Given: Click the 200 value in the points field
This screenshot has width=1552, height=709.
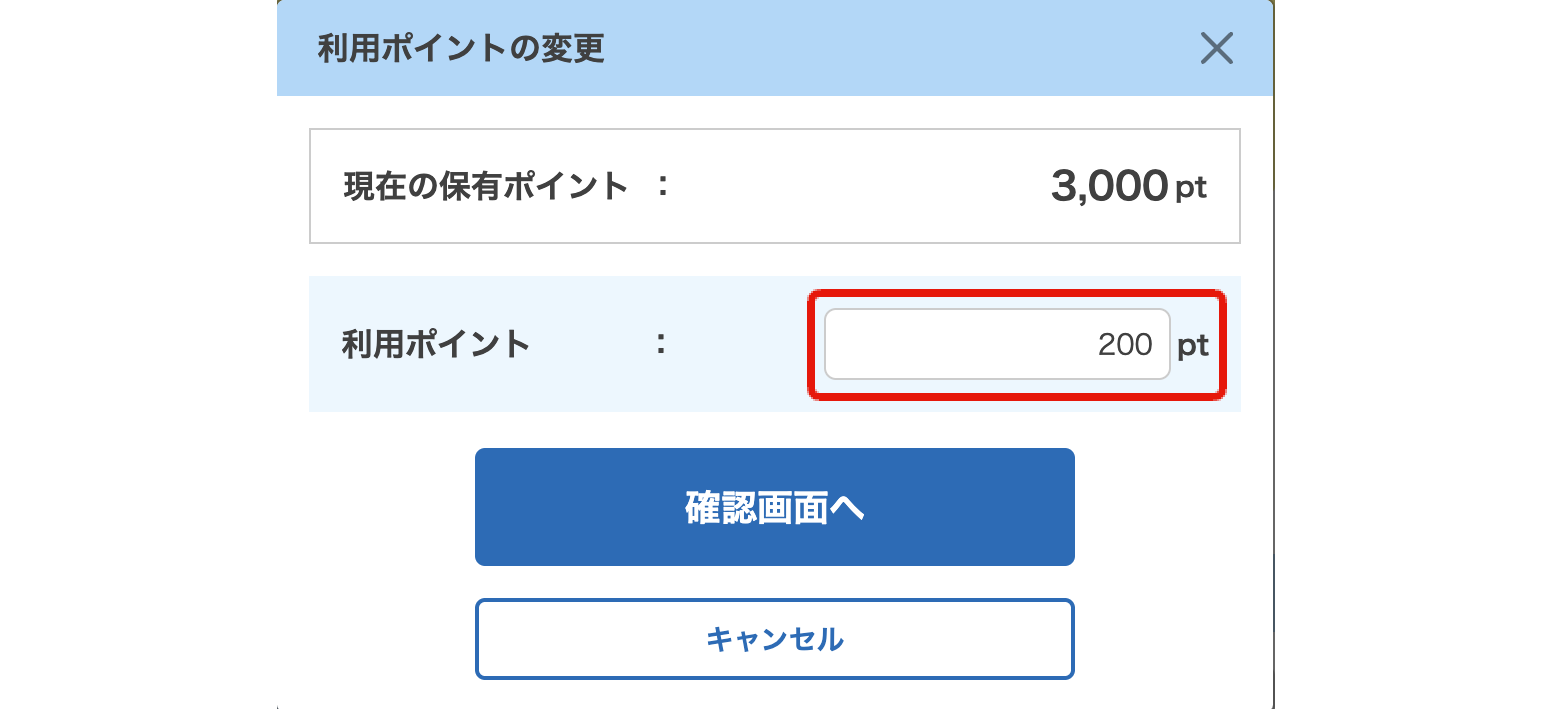Looking at the screenshot, I should coord(1125,345).
